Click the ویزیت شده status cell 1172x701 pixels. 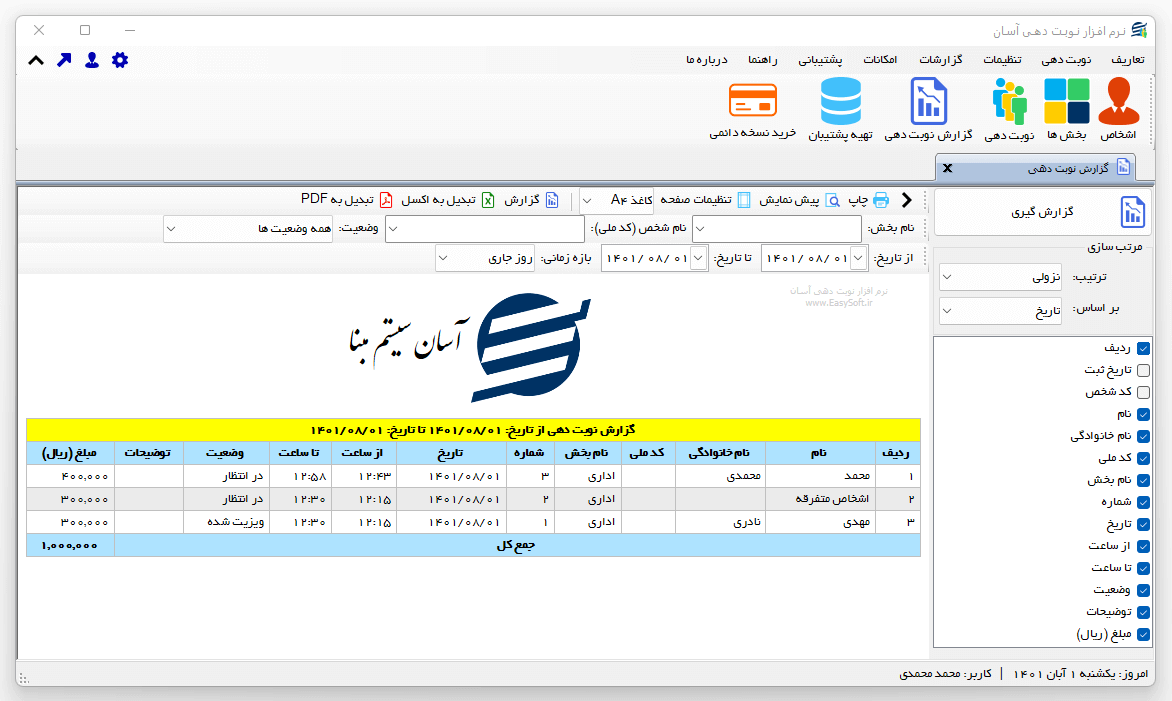coord(226,522)
